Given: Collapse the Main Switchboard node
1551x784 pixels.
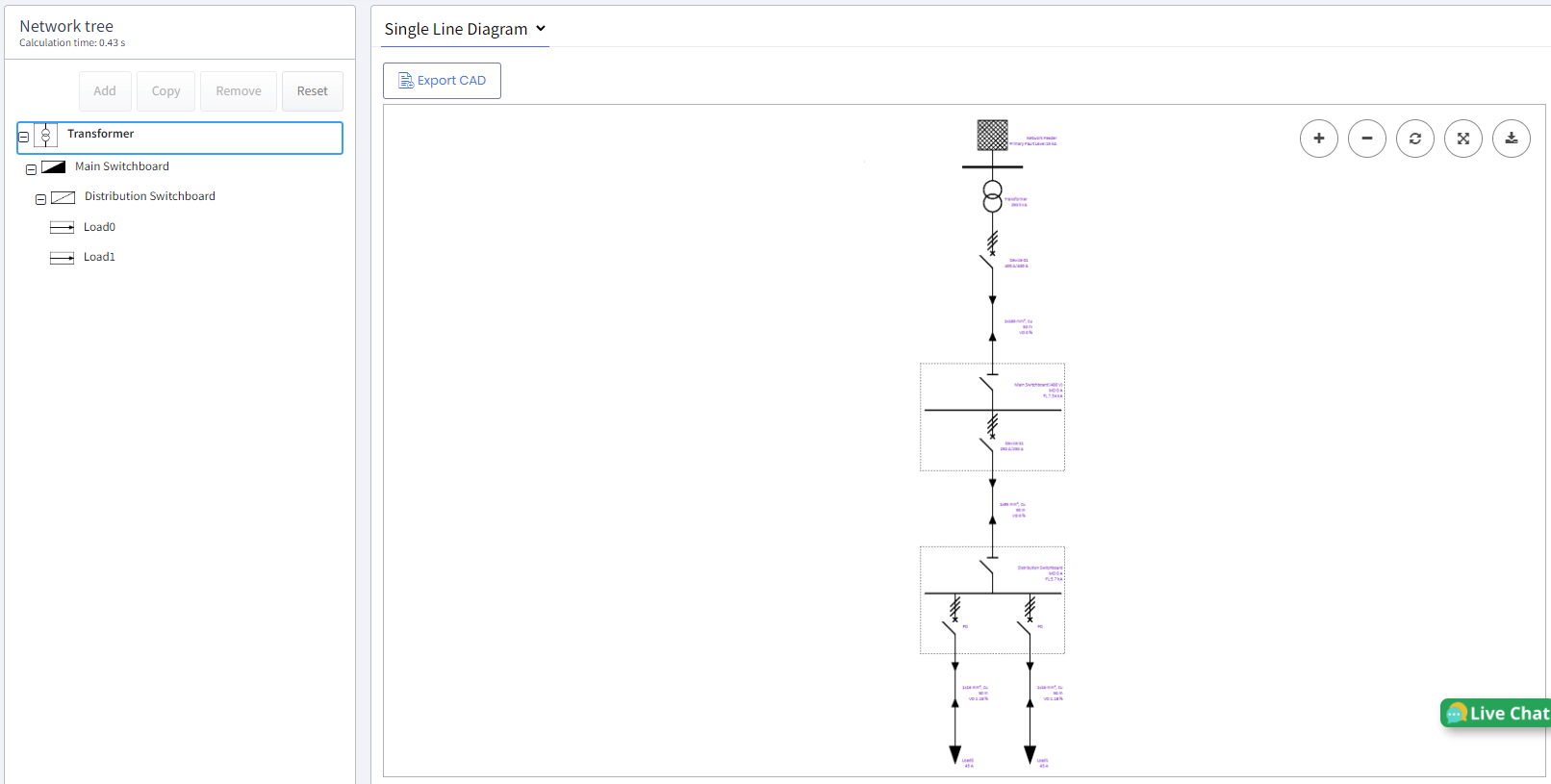Looking at the screenshot, I should click(31, 169).
